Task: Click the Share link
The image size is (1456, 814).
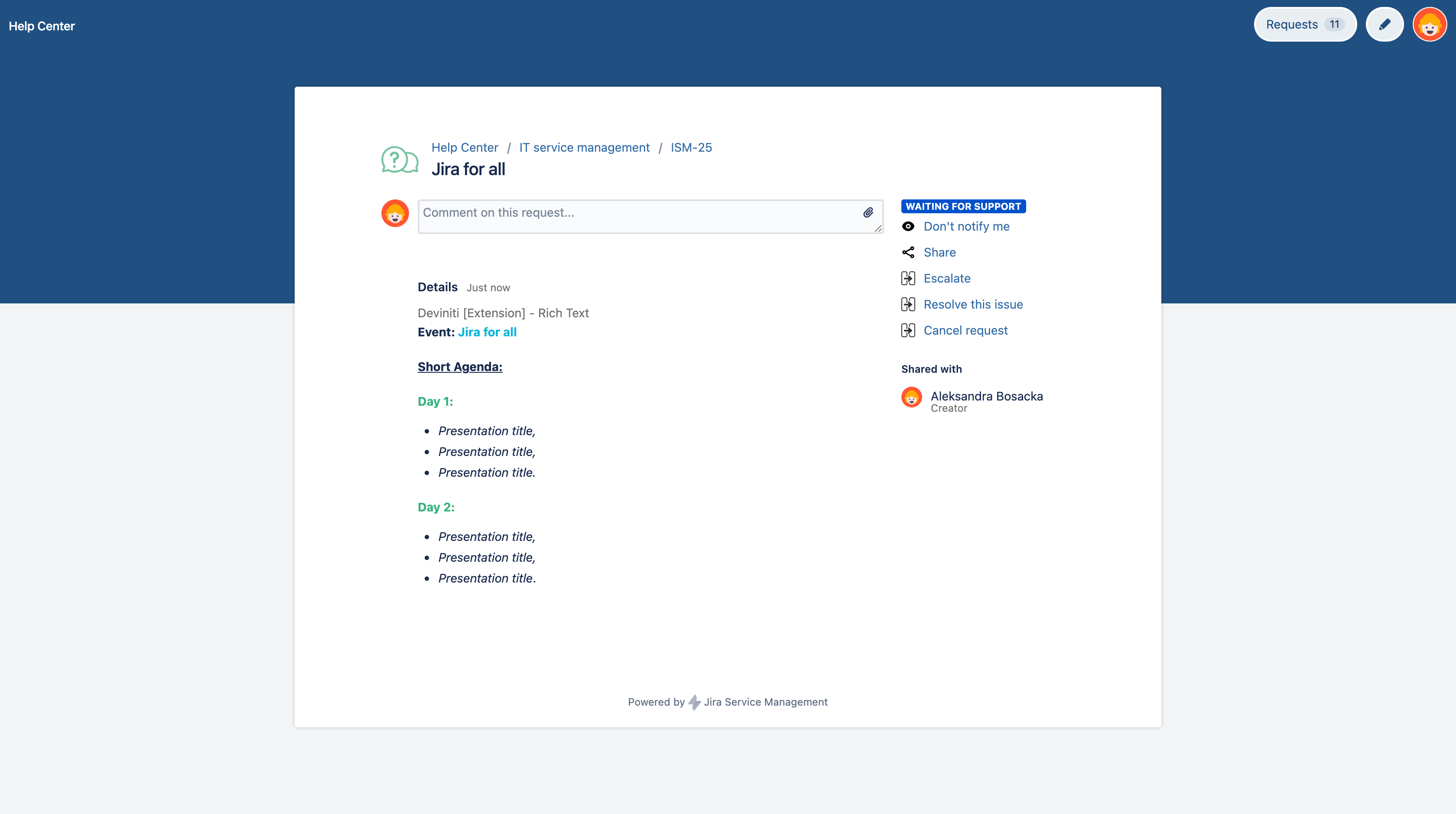Action: coord(939,252)
